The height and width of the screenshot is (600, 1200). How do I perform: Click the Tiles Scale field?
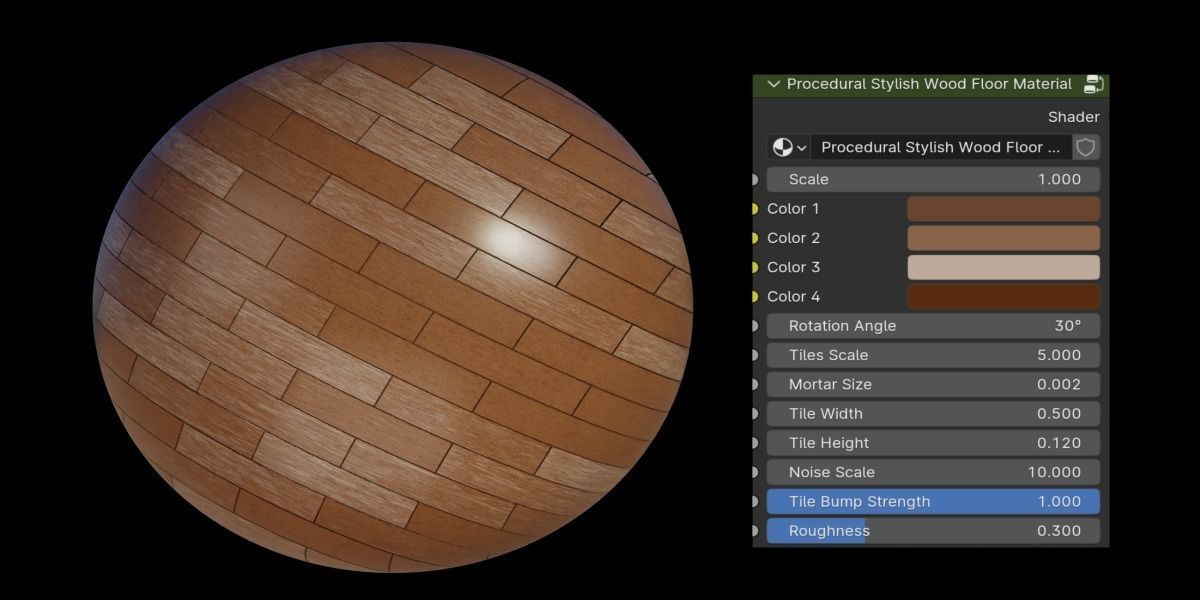[933, 355]
